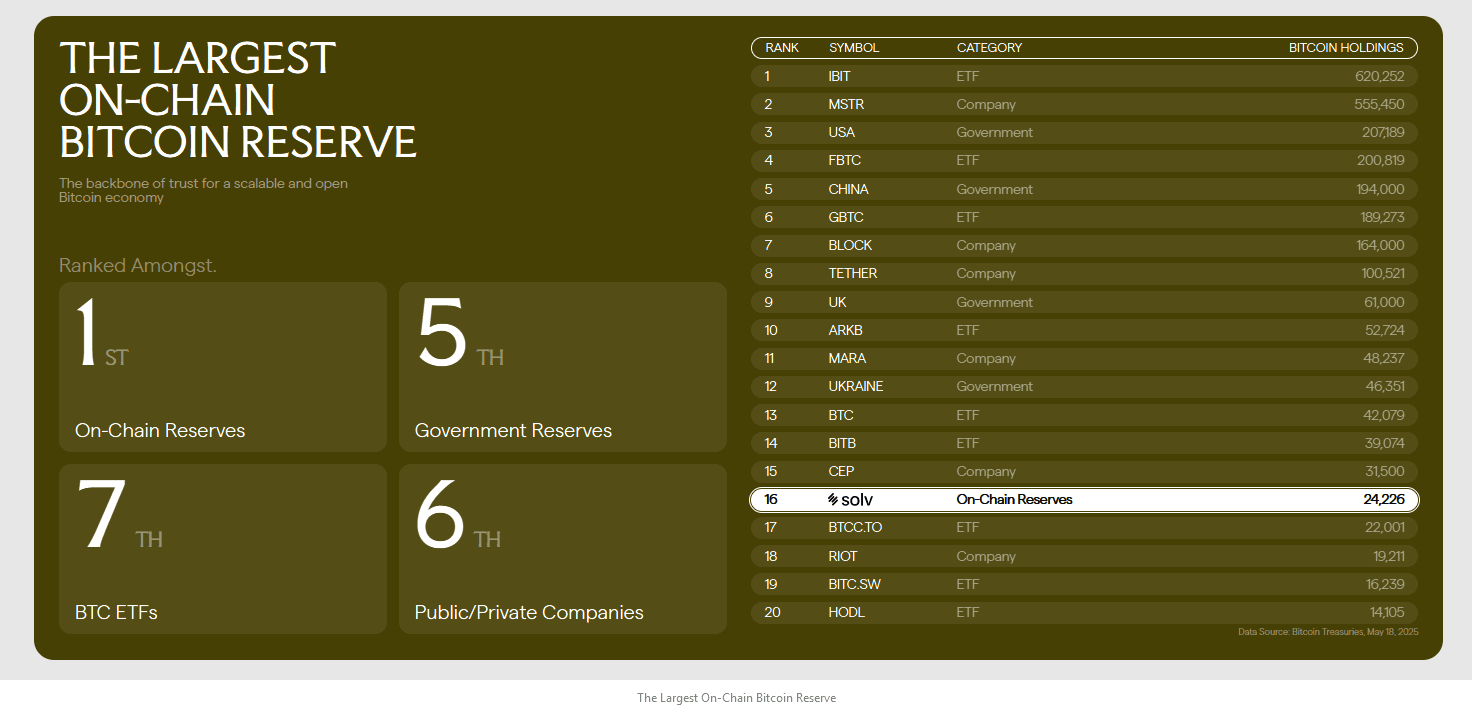Screen dimensions: 1472x715
Task: Click the Ranked Amongst label
Action: pyautogui.click(x=138, y=265)
